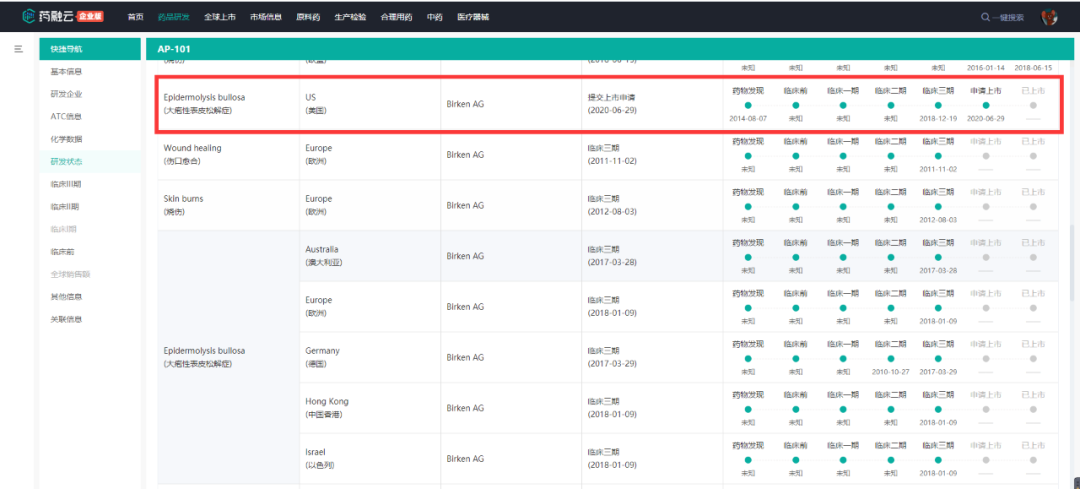1080x489 pixels.
Task: Jump to 化学数据 section
Action: click(x=66, y=138)
